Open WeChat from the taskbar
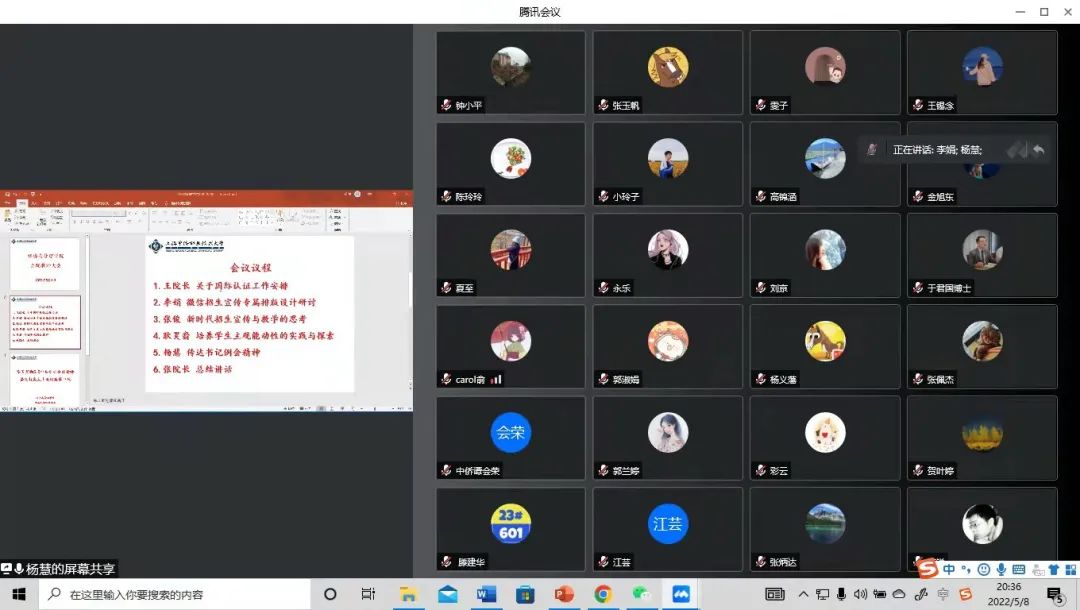This screenshot has width=1080, height=610. click(641, 594)
